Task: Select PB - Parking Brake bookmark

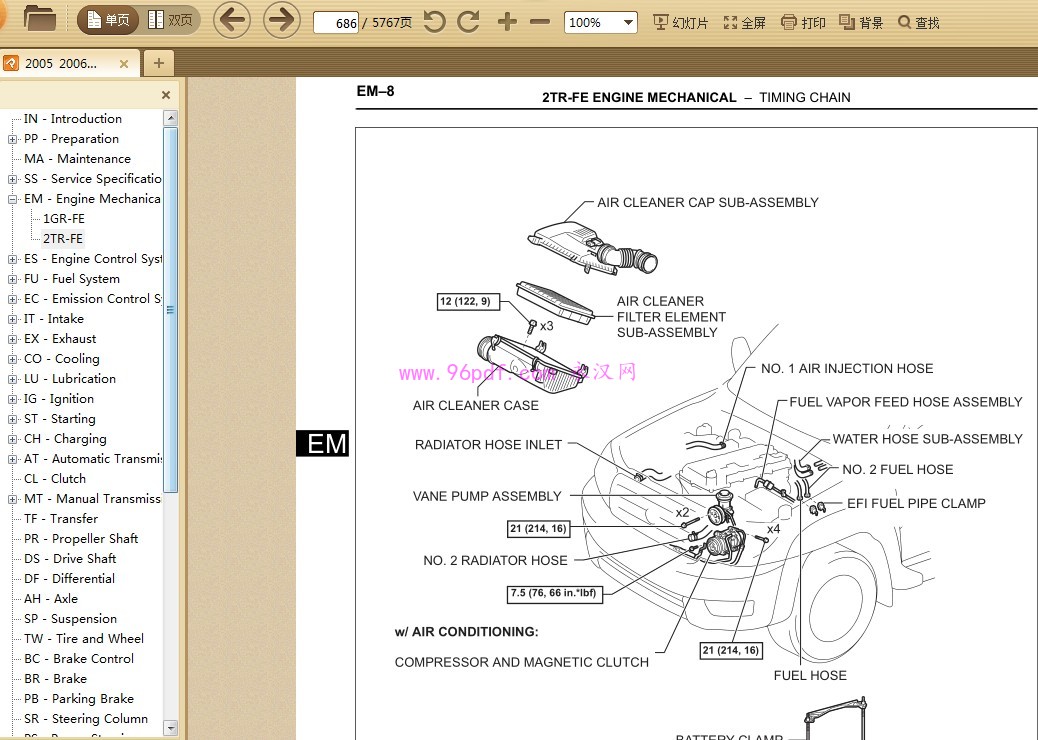Action: (x=79, y=698)
